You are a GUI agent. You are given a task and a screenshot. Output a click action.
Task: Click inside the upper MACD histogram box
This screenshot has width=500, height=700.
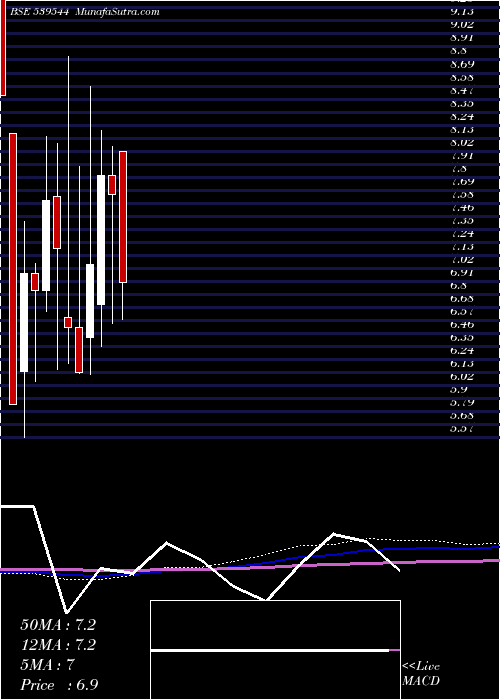(x=275, y=625)
